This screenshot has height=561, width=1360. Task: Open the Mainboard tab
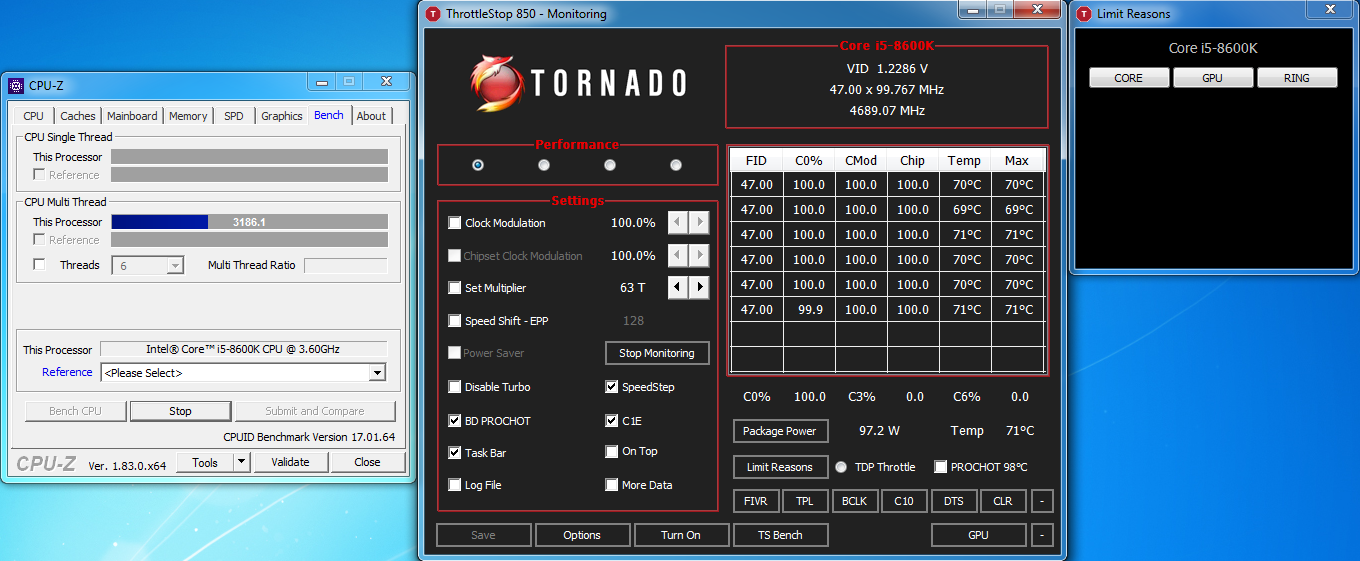pos(132,116)
